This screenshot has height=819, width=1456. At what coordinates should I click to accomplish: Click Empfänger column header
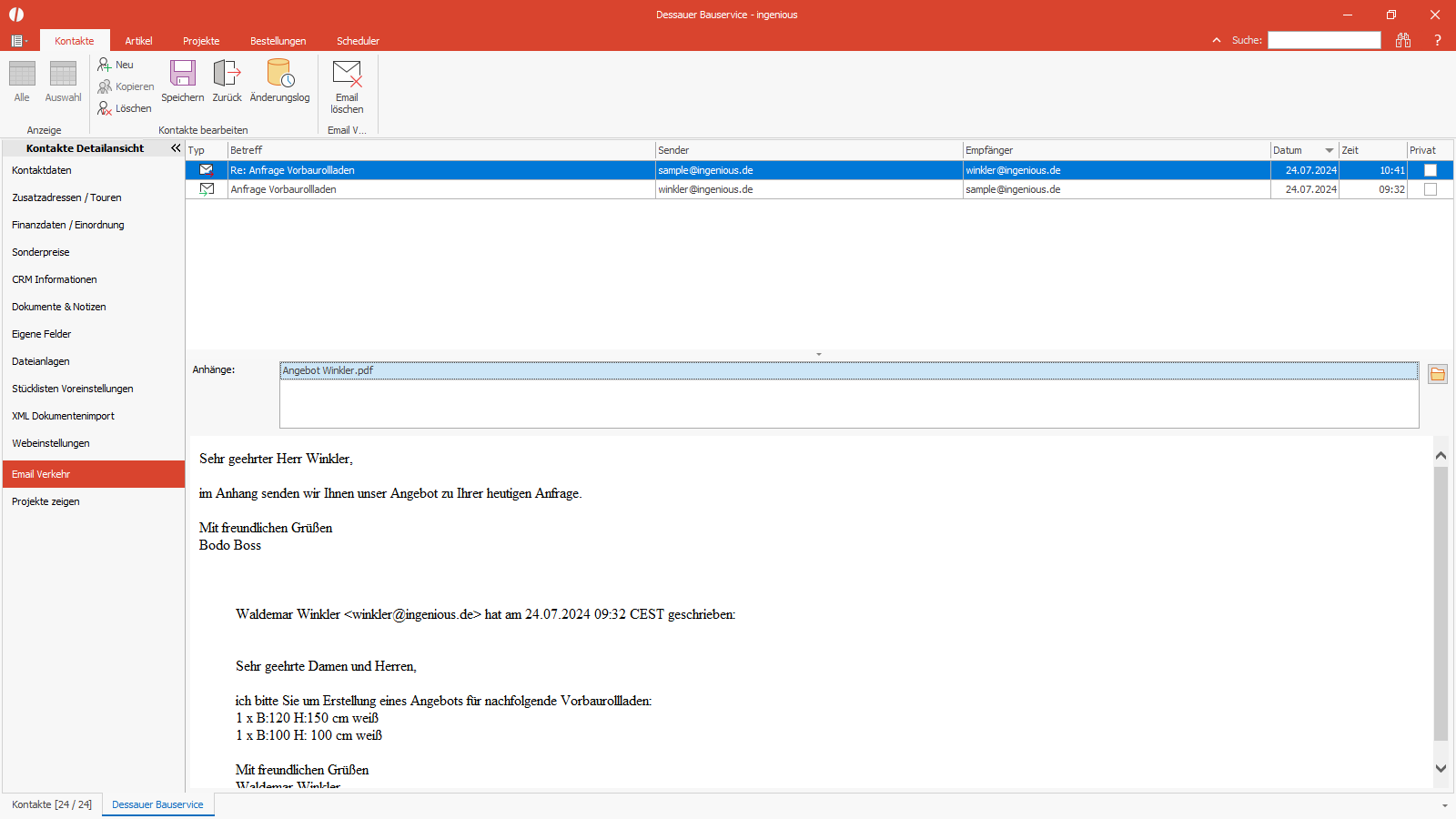1117,150
